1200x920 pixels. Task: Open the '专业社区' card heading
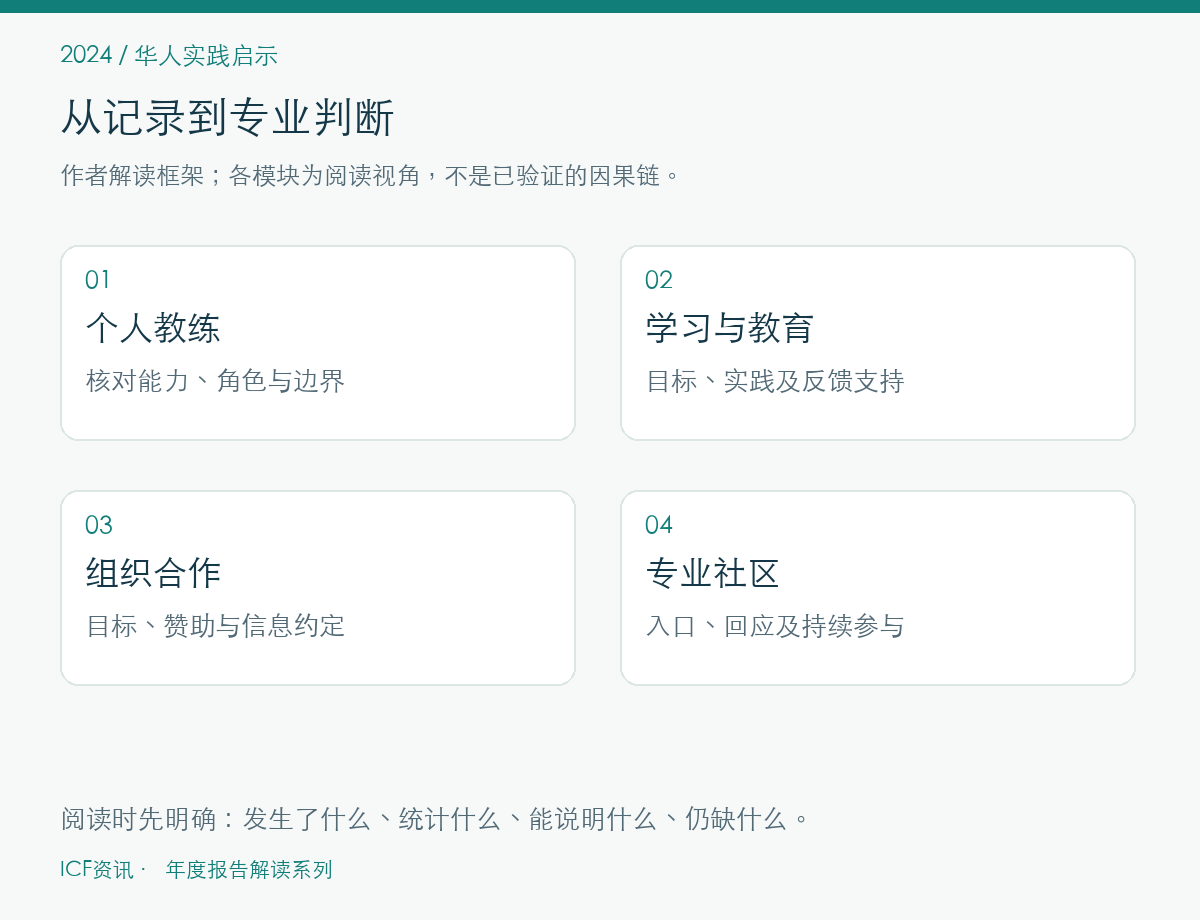click(x=712, y=573)
